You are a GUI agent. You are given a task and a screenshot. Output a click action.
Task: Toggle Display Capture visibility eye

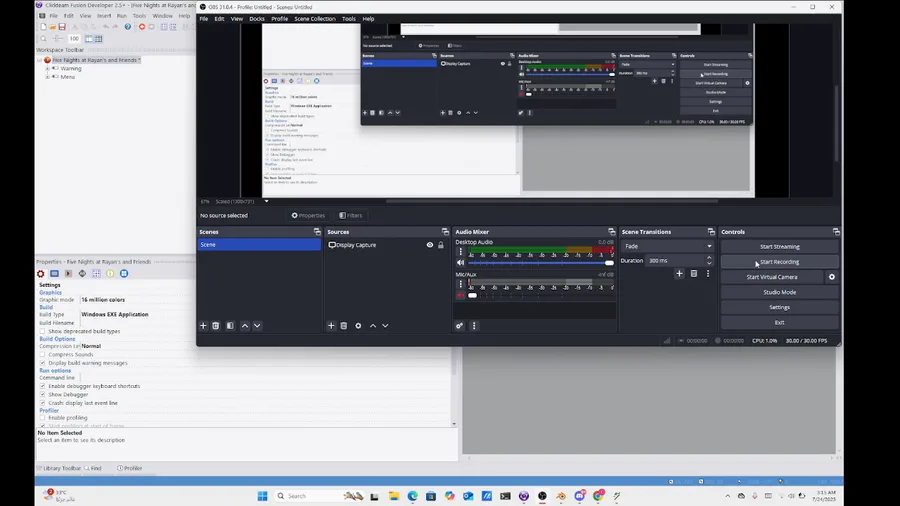[x=430, y=245]
